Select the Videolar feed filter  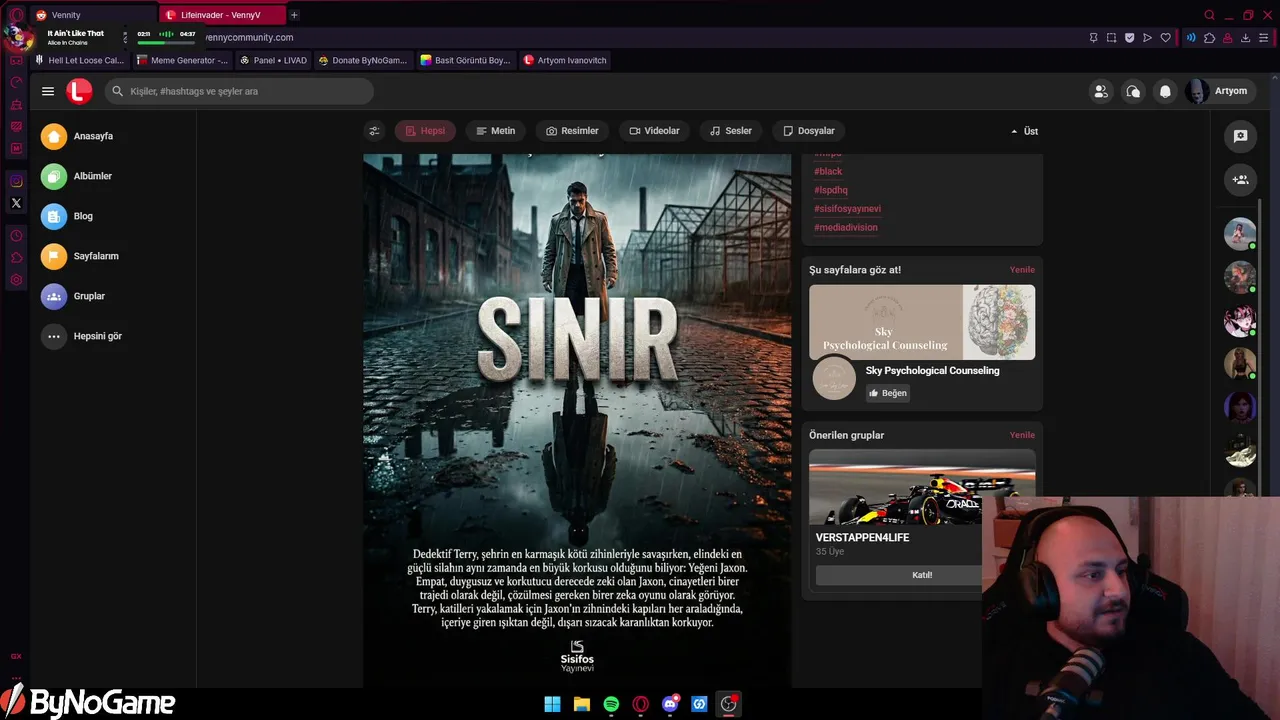coord(654,131)
